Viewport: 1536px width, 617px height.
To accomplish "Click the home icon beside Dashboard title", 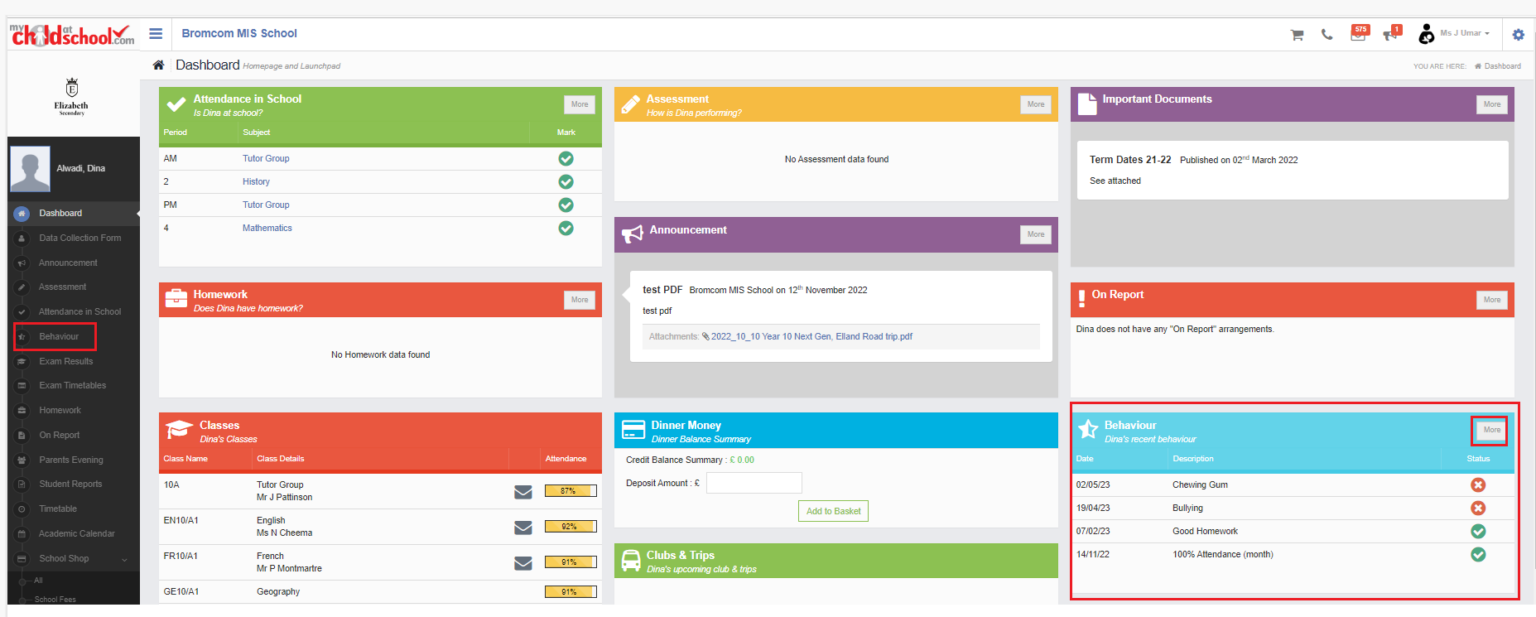I will (158, 65).
